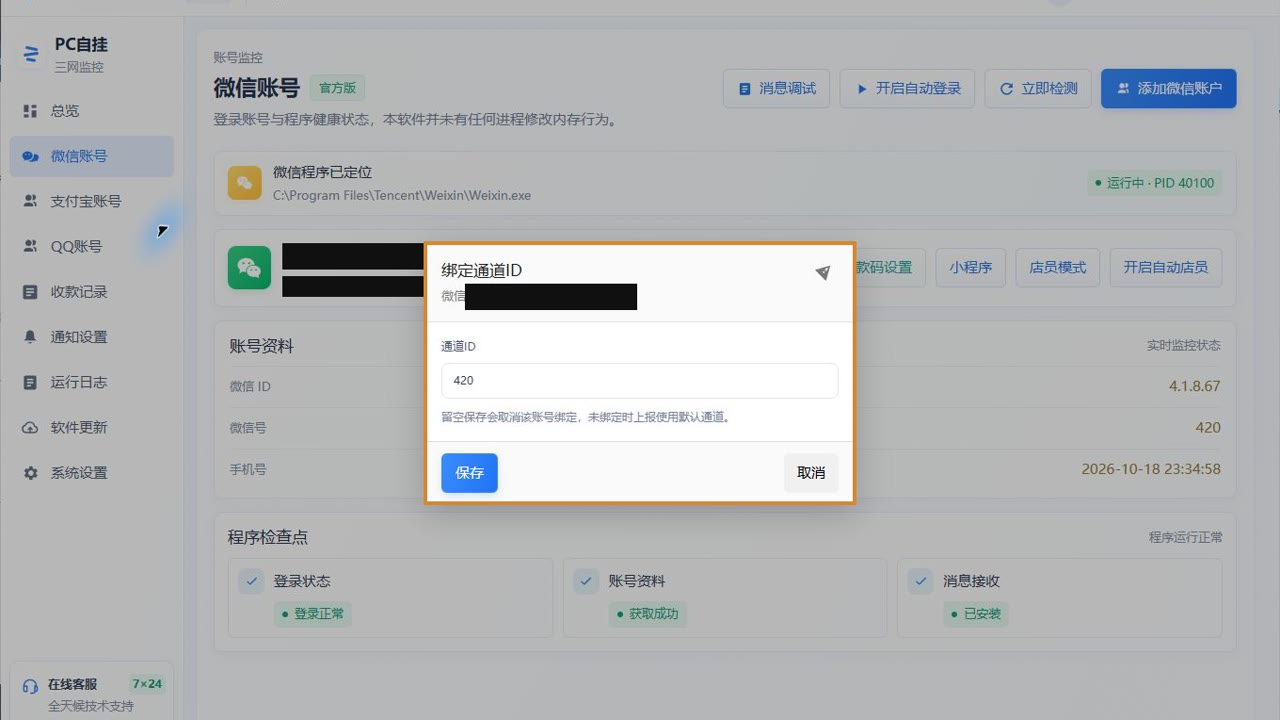Open 系统设置 in the sidebar

pos(92,473)
